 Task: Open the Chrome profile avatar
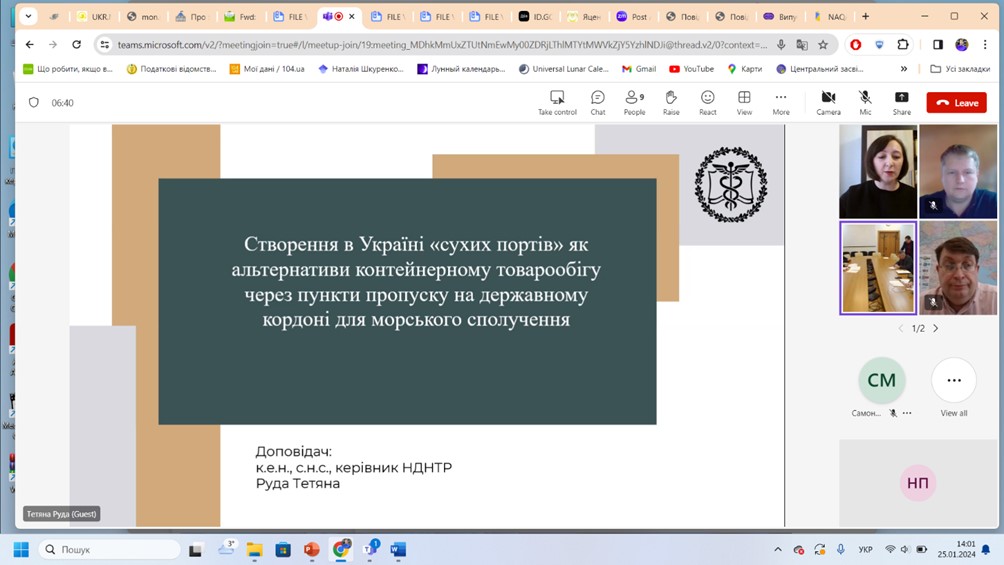(x=962, y=44)
